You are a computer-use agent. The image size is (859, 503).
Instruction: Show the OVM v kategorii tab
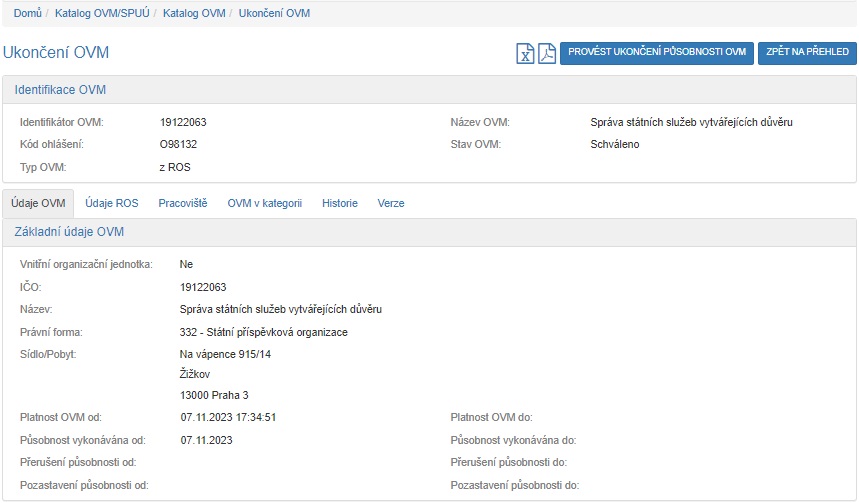click(264, 203)
